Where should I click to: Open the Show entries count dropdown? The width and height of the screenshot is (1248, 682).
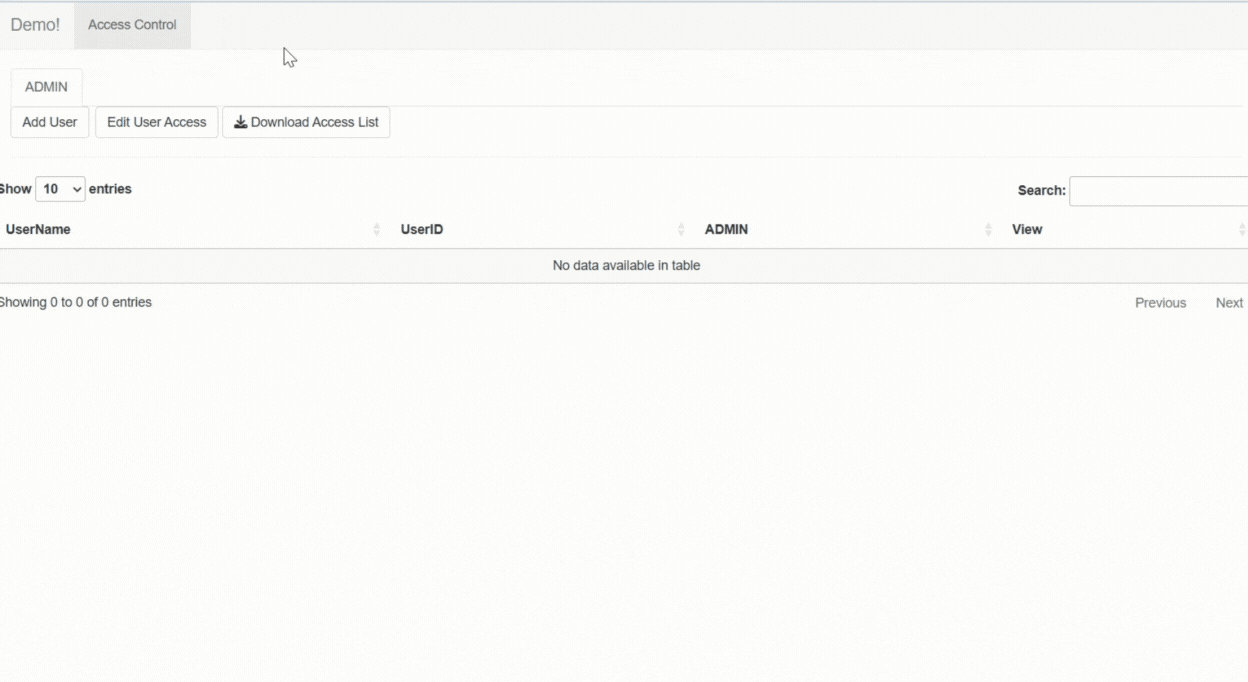coord(60,189)
